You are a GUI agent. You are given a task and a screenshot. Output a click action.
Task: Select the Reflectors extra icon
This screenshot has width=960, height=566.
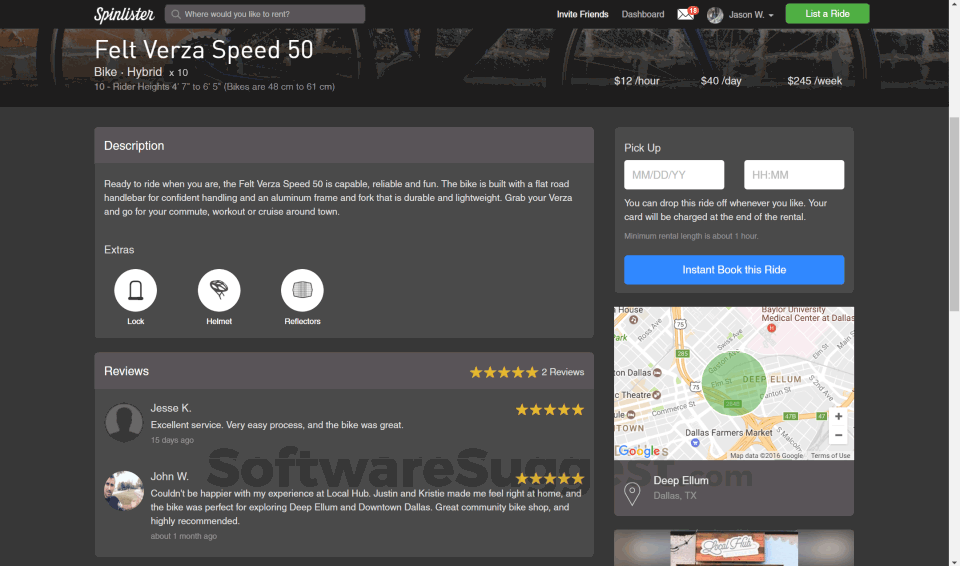coord(302,290)
